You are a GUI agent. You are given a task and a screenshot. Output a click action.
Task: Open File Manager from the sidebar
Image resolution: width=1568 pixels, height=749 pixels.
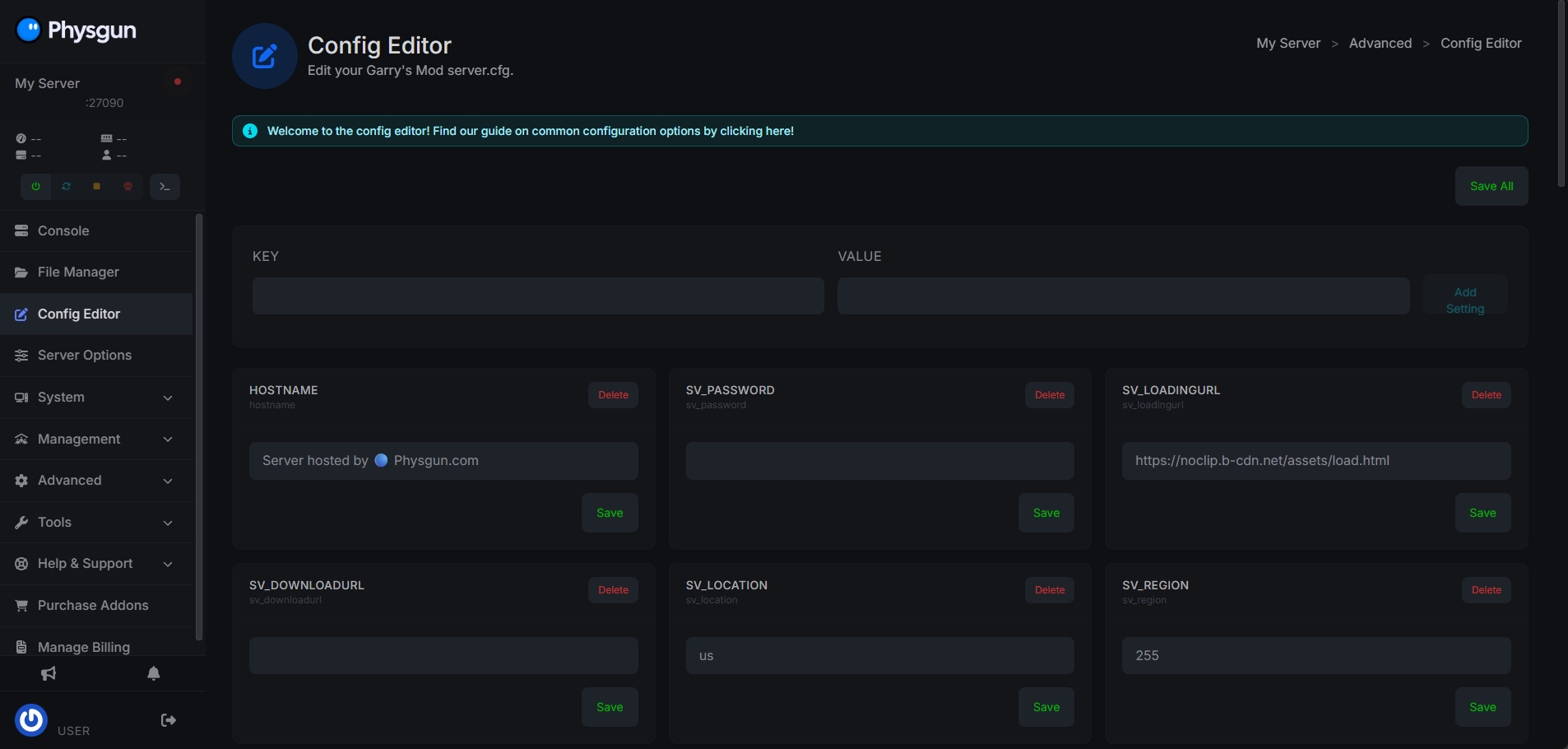click(78, 272)
